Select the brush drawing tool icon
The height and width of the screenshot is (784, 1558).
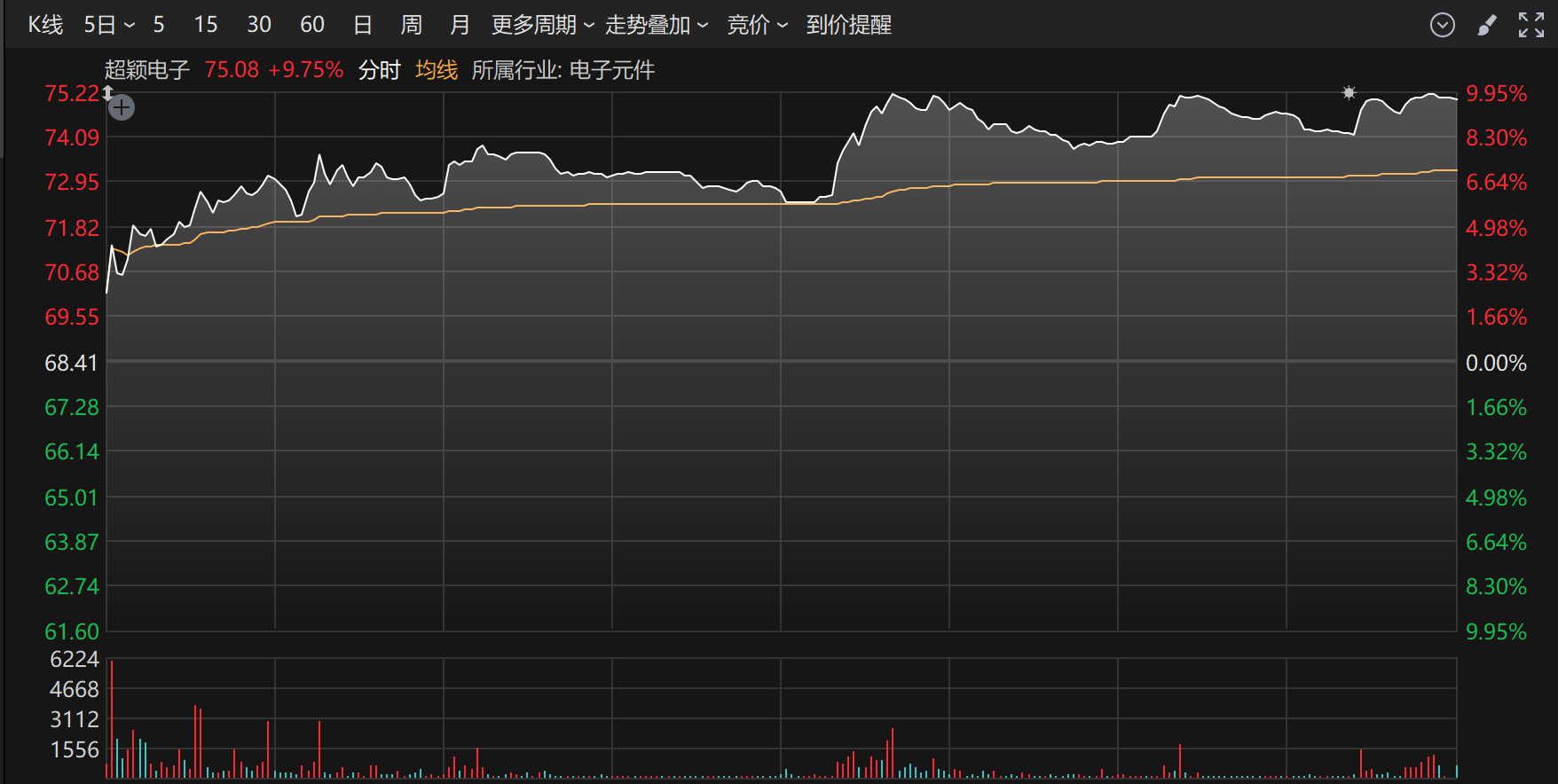(1487, 25)
